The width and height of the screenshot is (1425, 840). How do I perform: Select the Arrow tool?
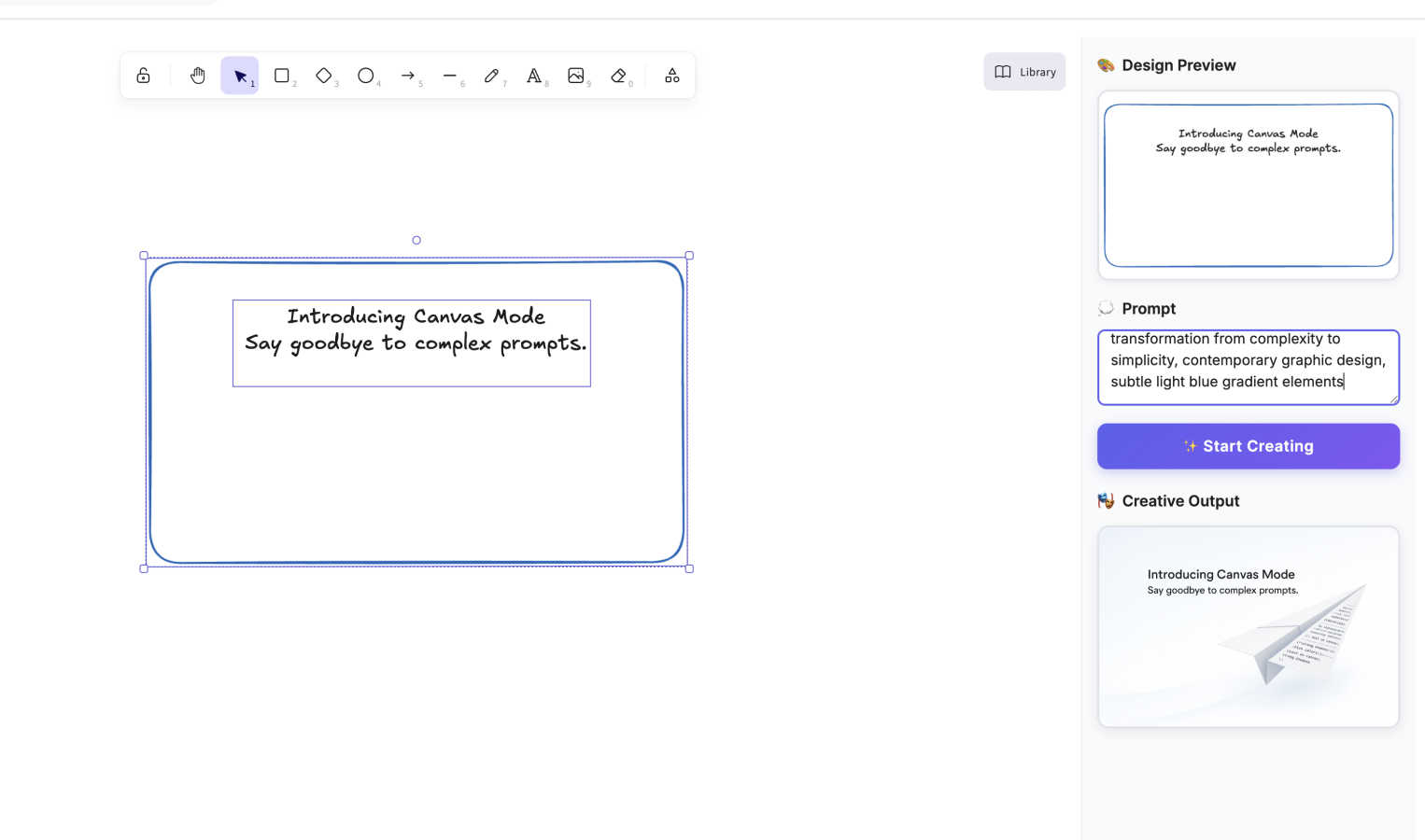[x=408, y=75]
